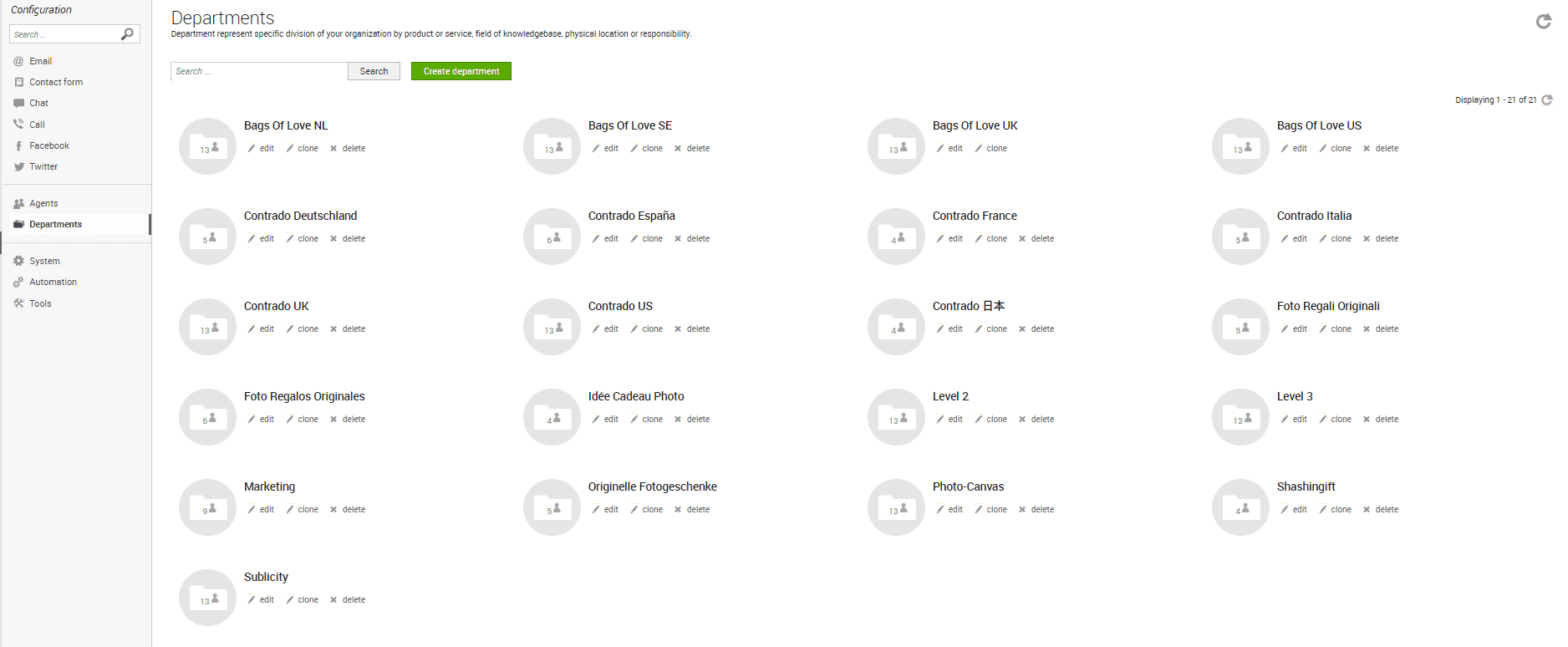The height and width of the screenshot is (647, 1568).
Task: Click the Bags Of Love NL folder icon
Action: pos(207,146)
